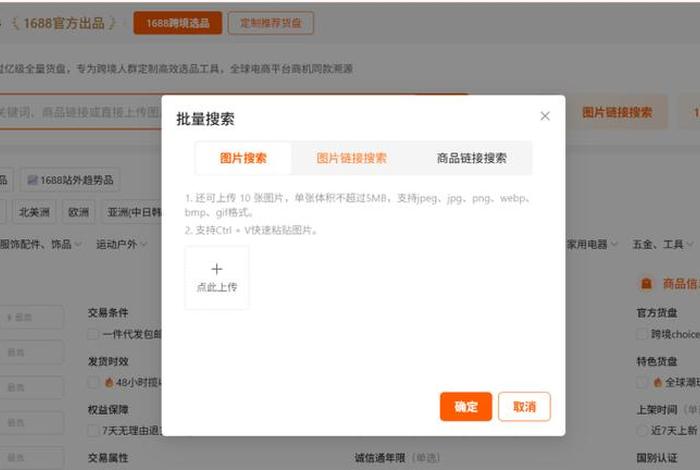Click the flame icon beside 48小时揽收
Image resolution: width=700 pixels, height=470 pixels.
click(108, 383)
